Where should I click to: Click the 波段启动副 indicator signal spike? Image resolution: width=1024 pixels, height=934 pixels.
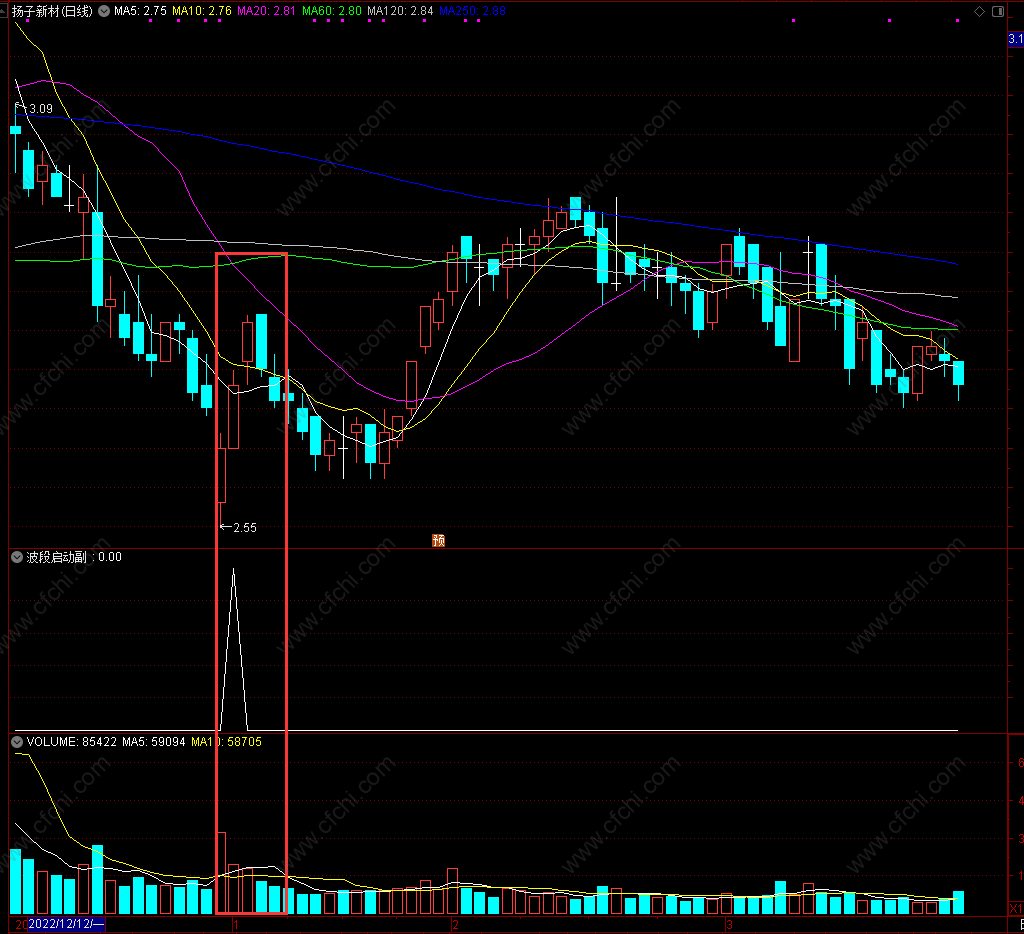pos(234,647)
